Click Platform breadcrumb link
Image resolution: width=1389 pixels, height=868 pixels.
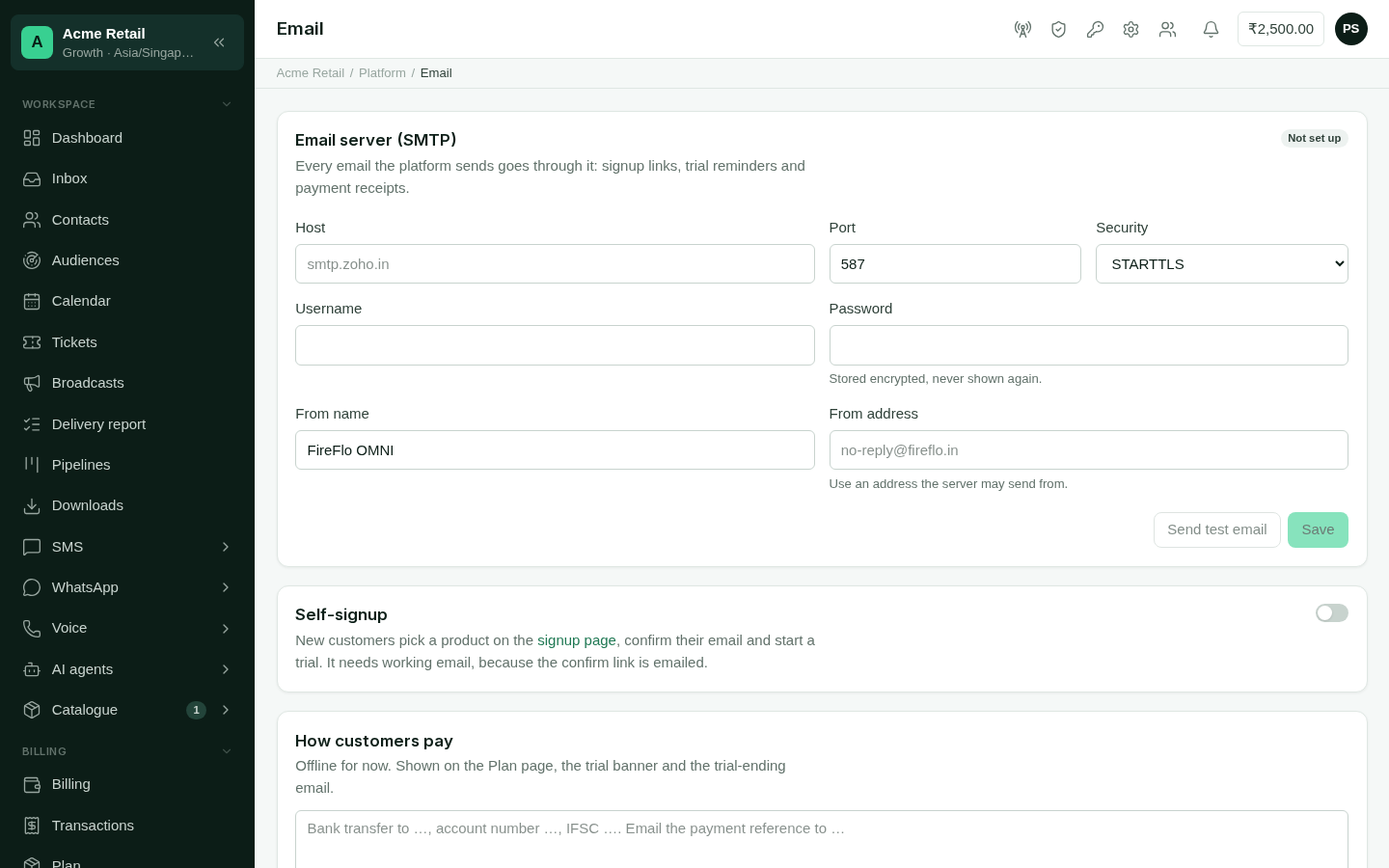(382, 73)
